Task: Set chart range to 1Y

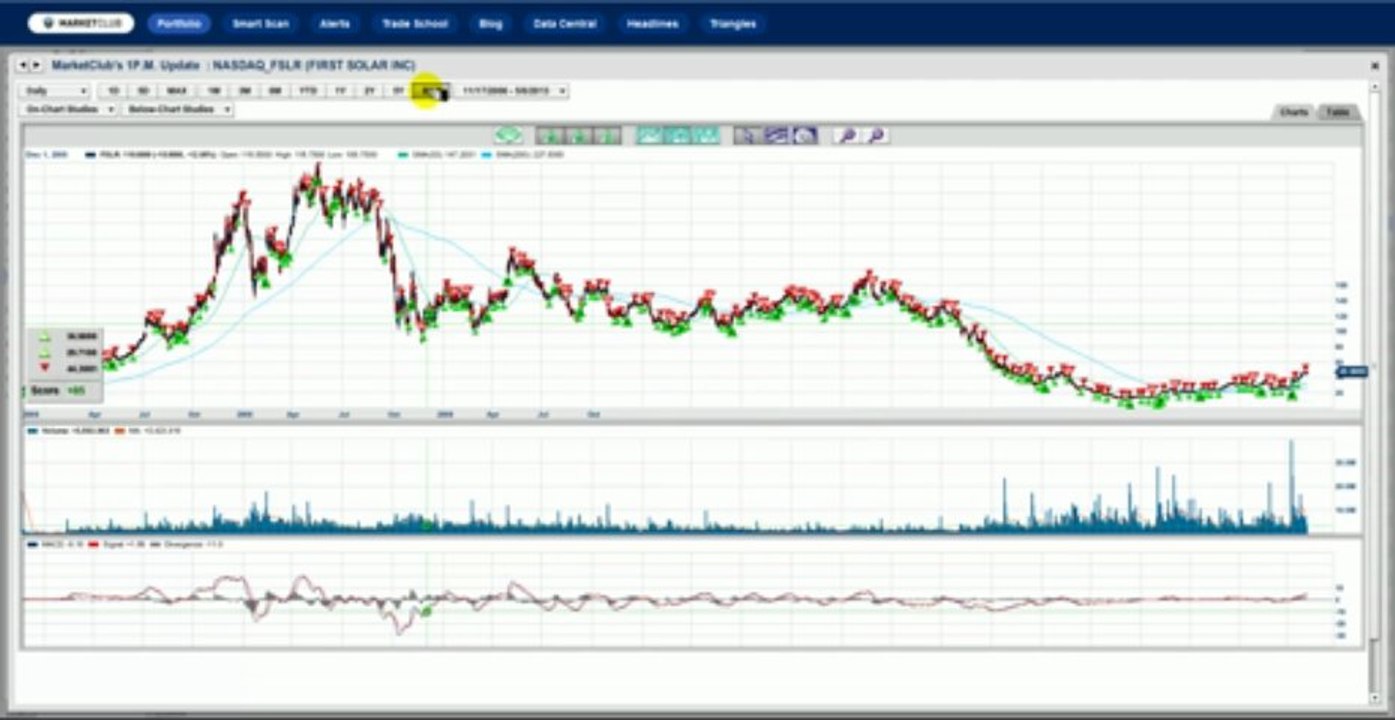Action: [x=340, y=91]
